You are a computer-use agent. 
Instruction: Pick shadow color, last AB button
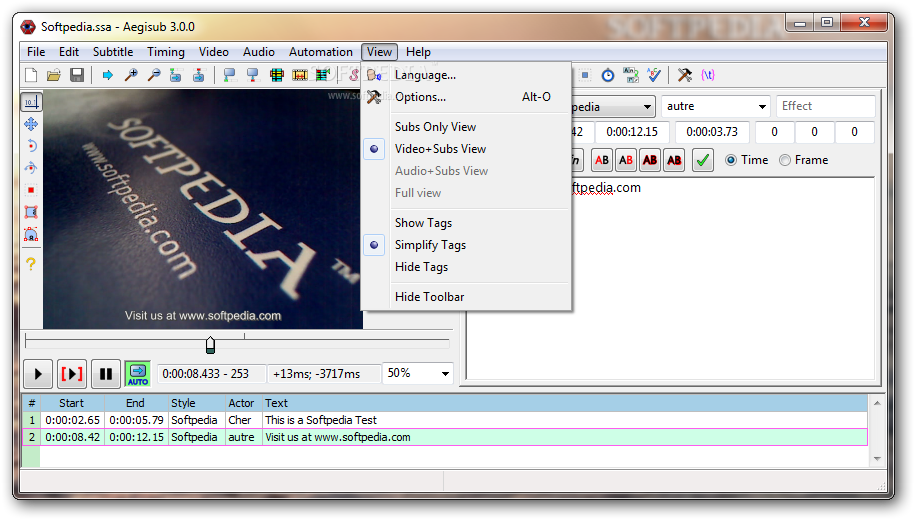point(674,160)
